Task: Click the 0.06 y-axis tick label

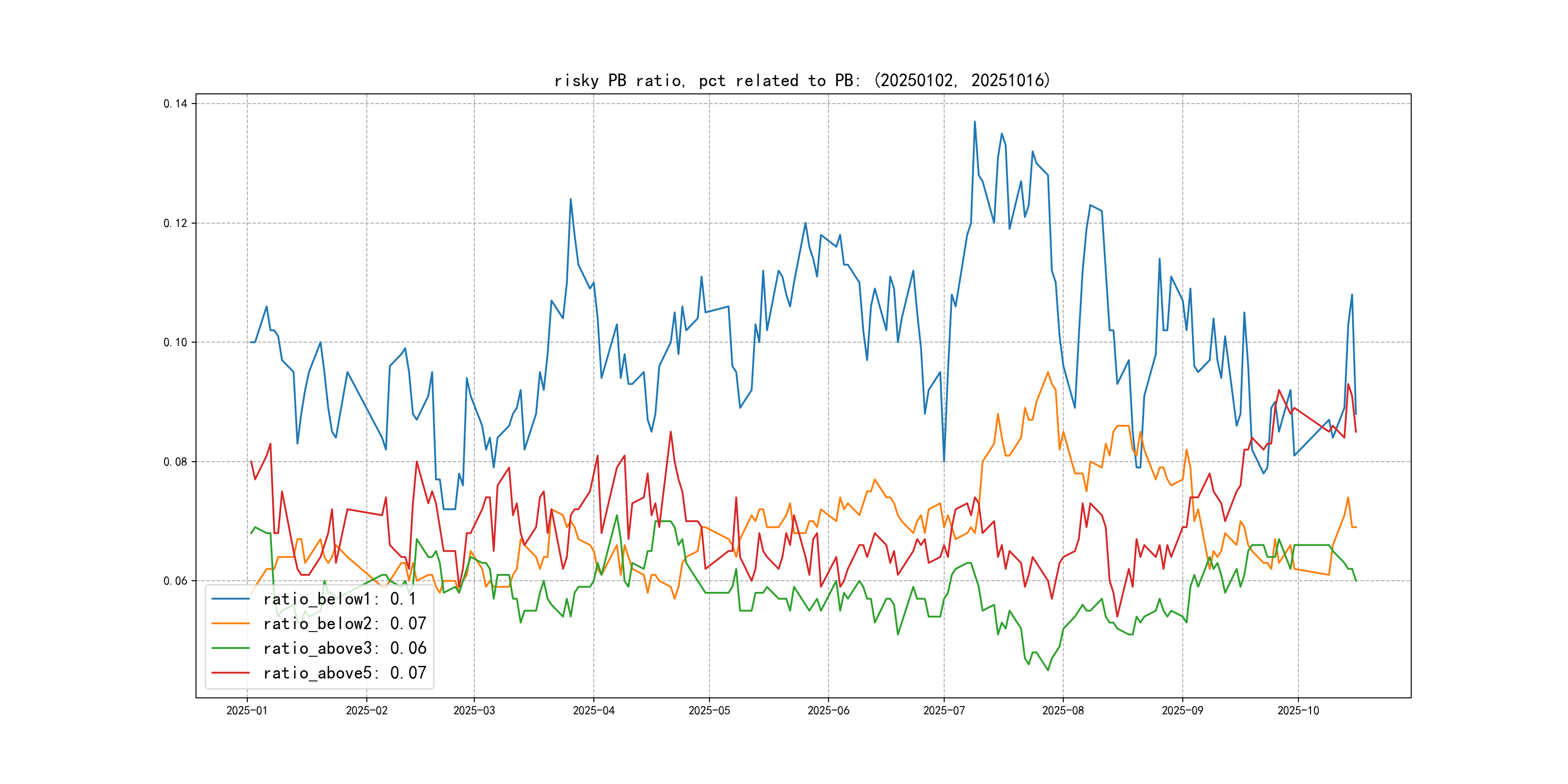Action: point(175,581)
